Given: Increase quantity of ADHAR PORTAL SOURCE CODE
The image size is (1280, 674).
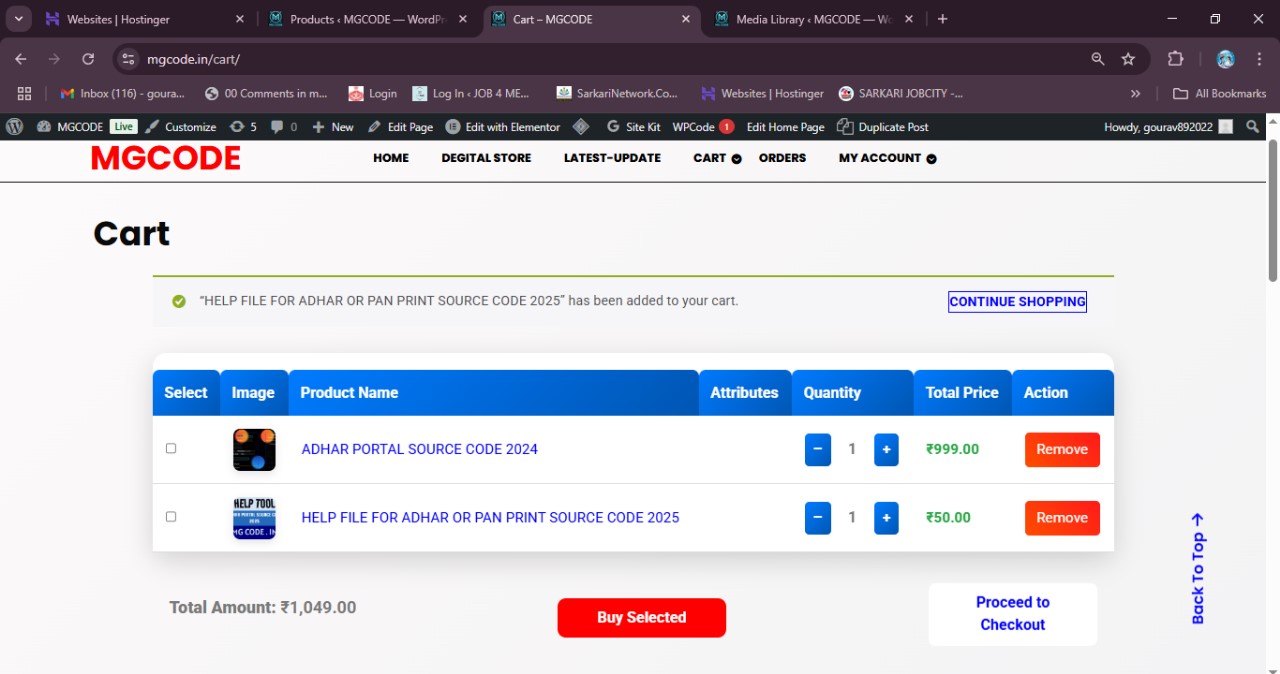Looking at the screenshot, I should pyautogui.click(x=886, y=450).
